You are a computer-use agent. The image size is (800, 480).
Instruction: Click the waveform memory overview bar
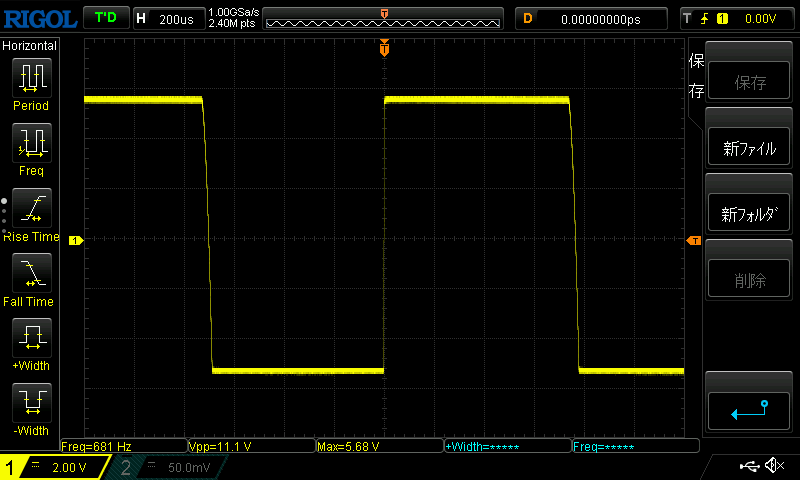pos(383,19)
